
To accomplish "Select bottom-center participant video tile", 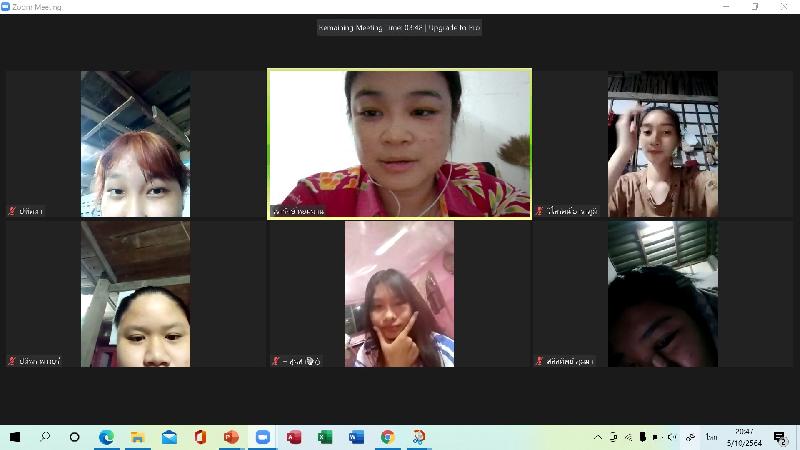I will click(x=399, y=294).
